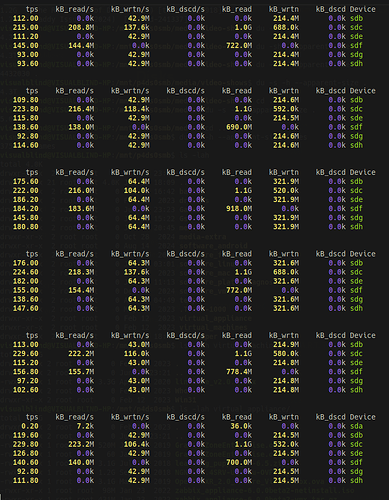Screen dimensions: 389x500
Task: Select tps value 155.00
Action: 26,290
